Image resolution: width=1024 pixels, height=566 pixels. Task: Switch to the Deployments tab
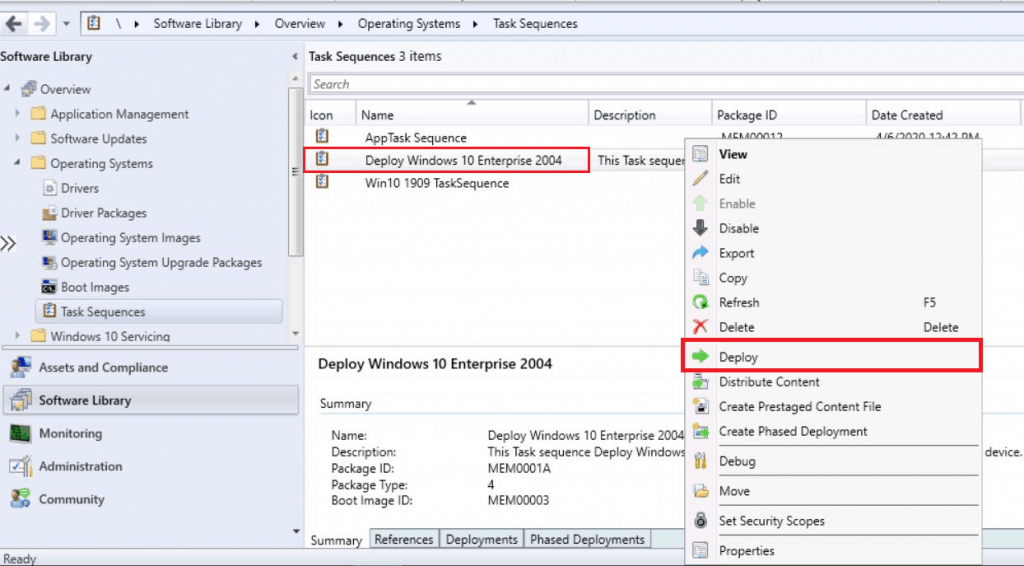point(482,539)
